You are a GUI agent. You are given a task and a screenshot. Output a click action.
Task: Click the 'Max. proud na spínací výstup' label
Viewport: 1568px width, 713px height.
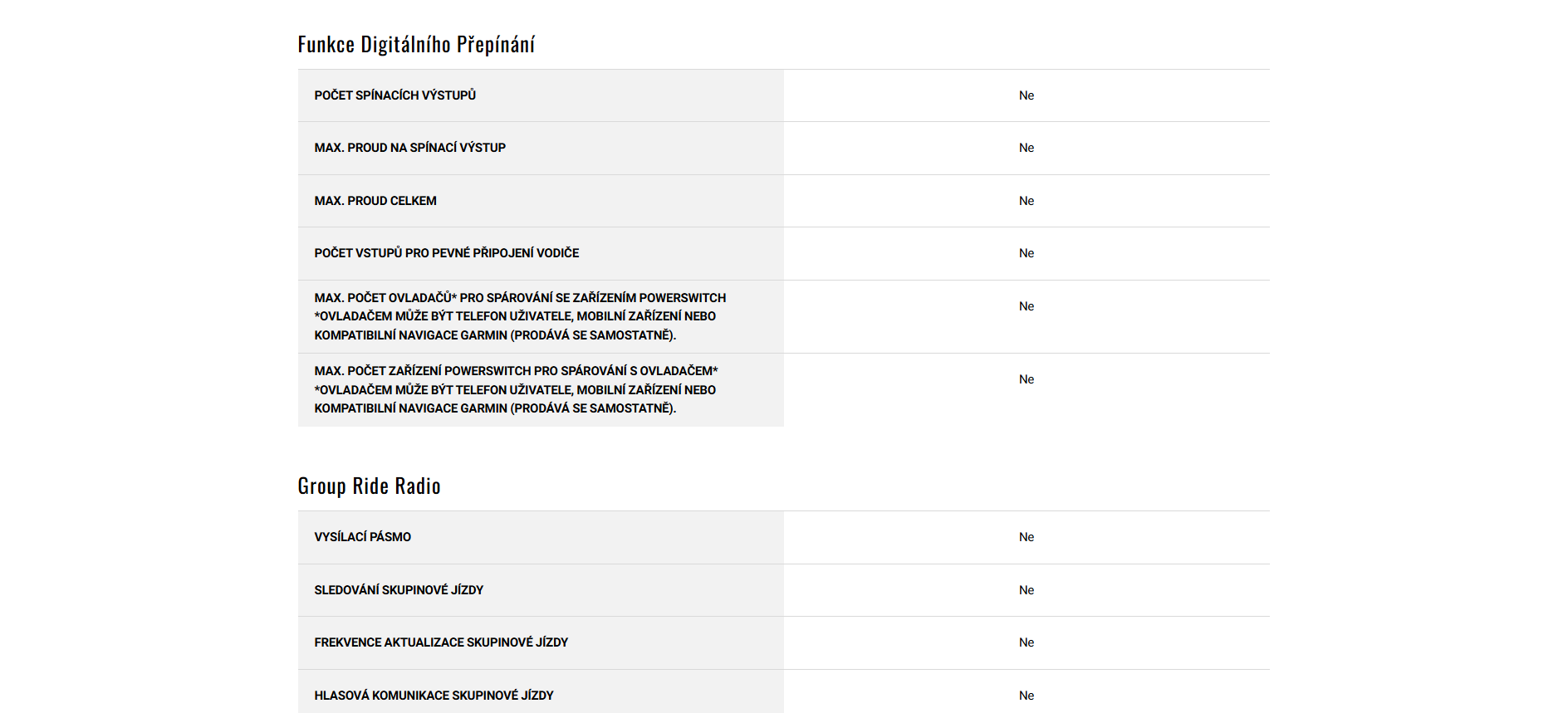(x=409, y=148)
